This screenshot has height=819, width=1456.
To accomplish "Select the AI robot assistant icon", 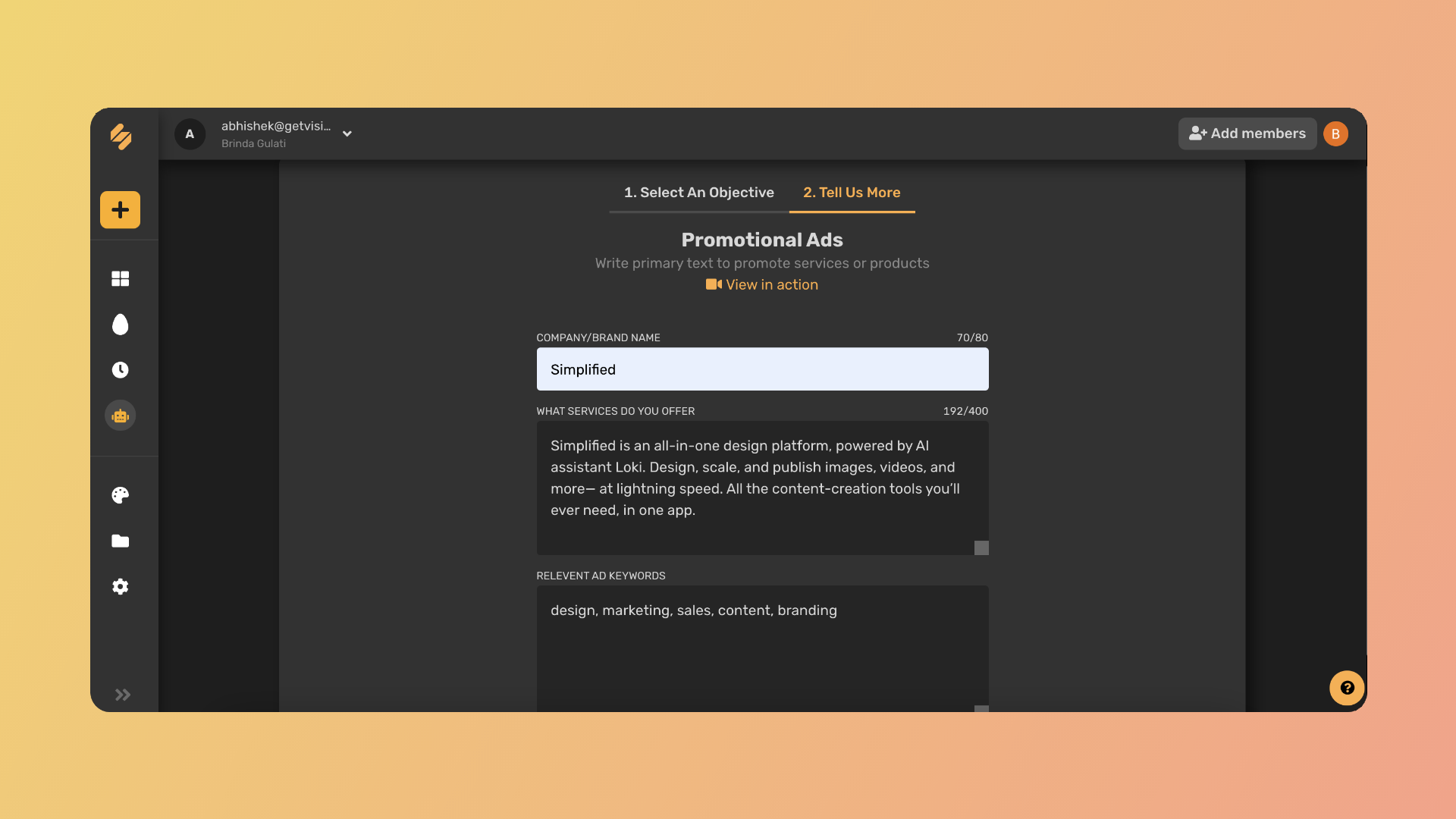I will click(x=120, y=416).
